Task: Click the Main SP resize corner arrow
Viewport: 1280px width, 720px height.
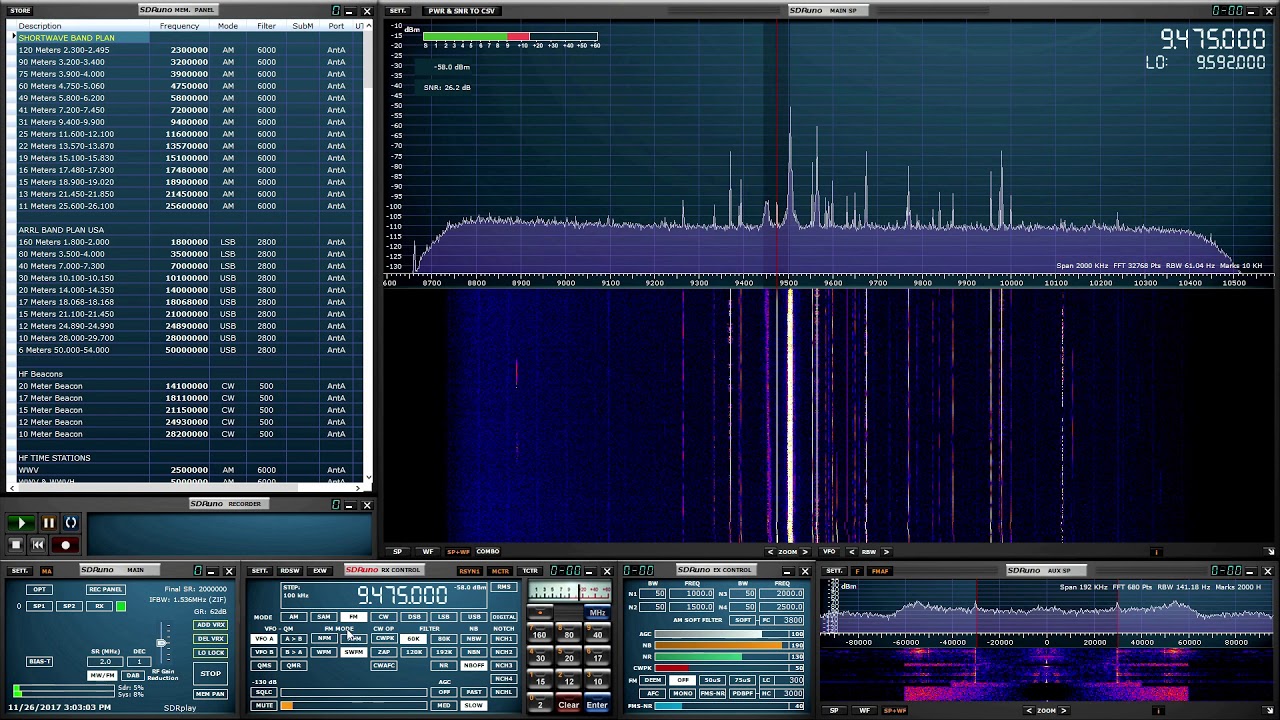Action: pos(1270,552)
